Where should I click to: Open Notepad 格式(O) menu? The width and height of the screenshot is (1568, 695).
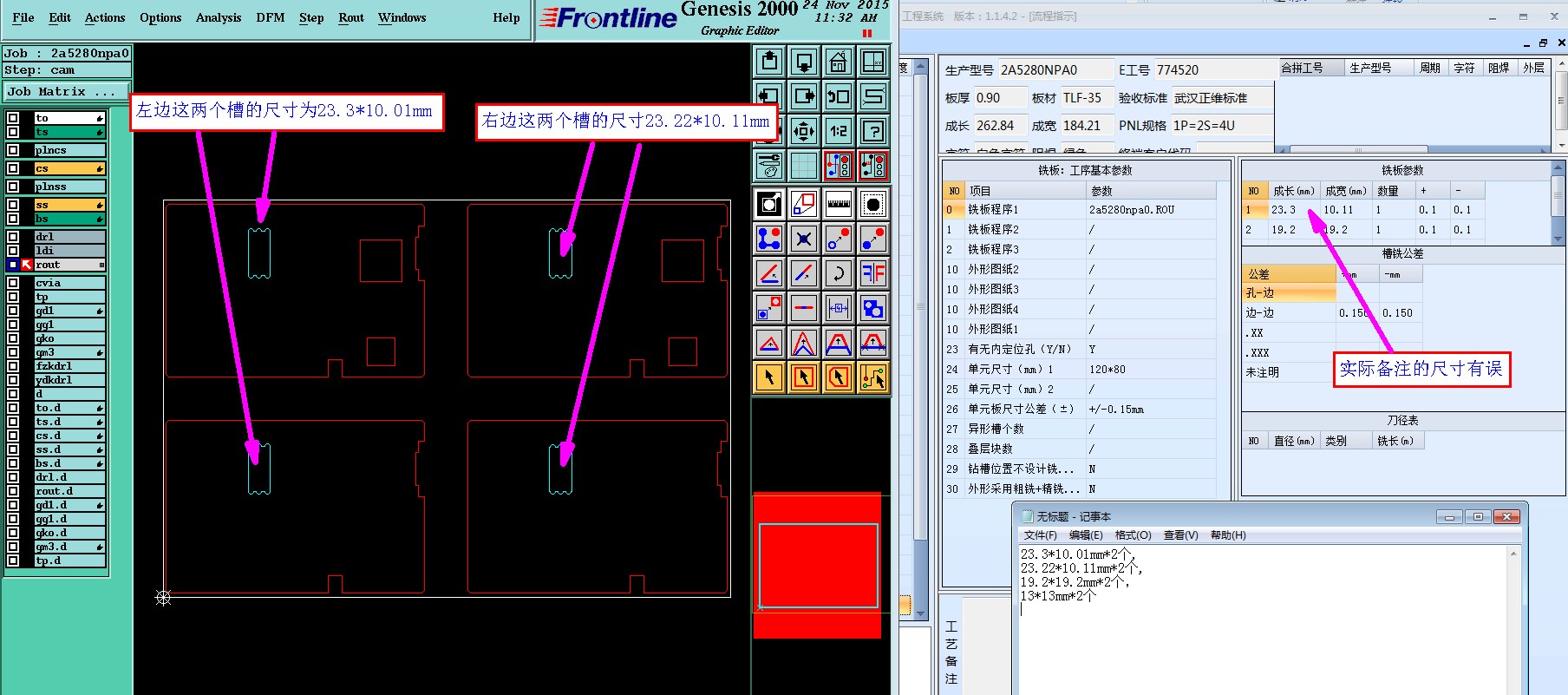coord(1133,535)
